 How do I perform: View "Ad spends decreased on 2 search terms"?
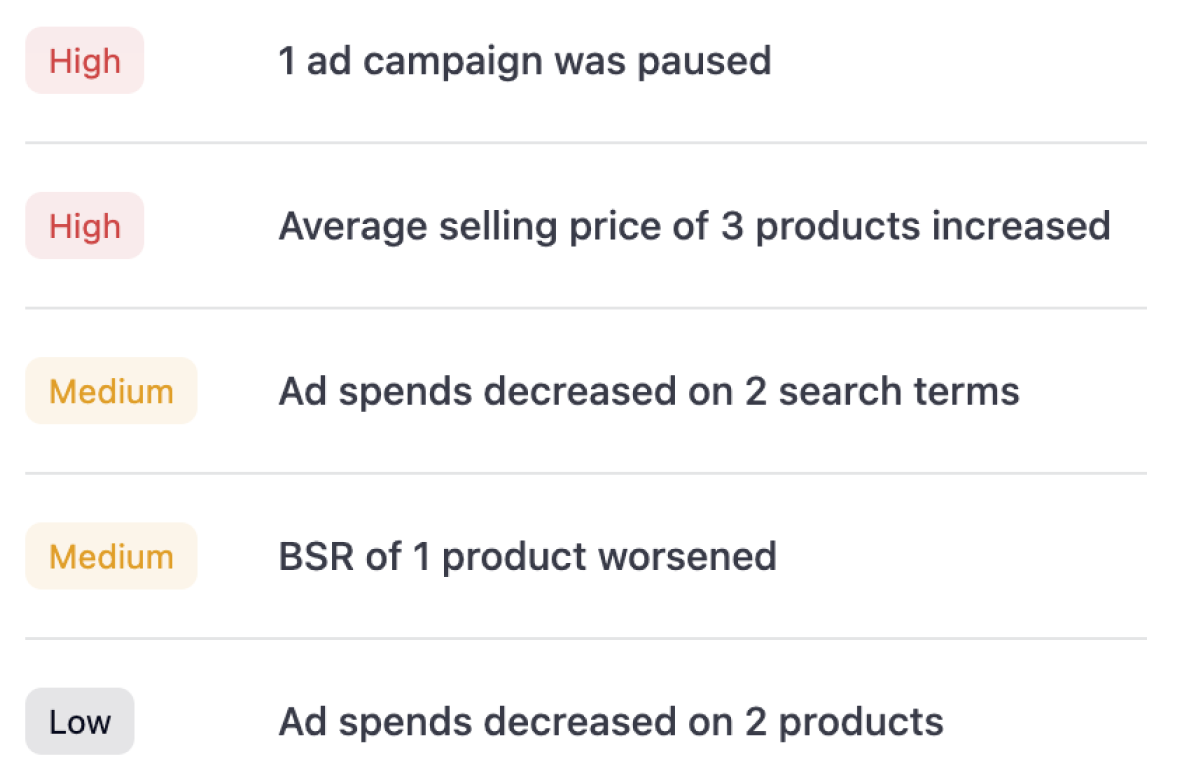click(x=648, y=391)
